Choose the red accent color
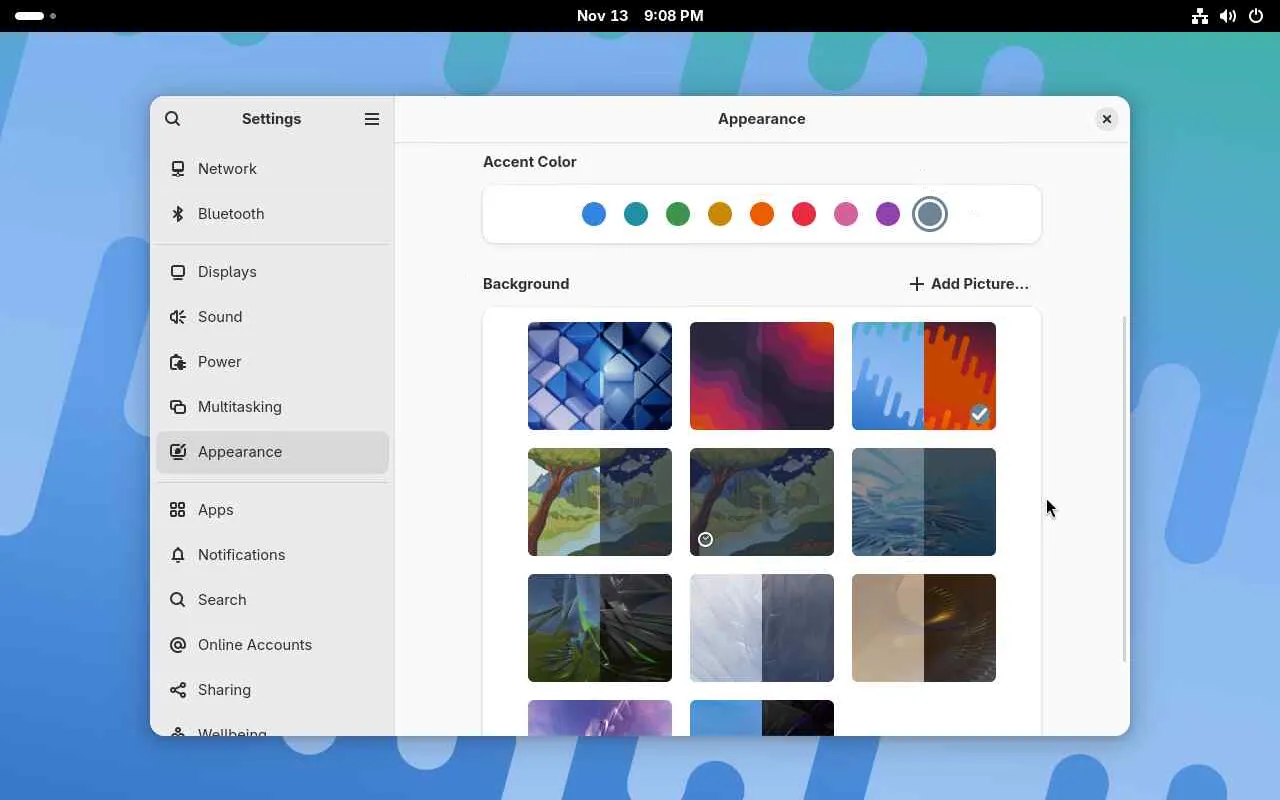Image resolution: width=1280 pixels, height=800 pixels. click(804, 214)
